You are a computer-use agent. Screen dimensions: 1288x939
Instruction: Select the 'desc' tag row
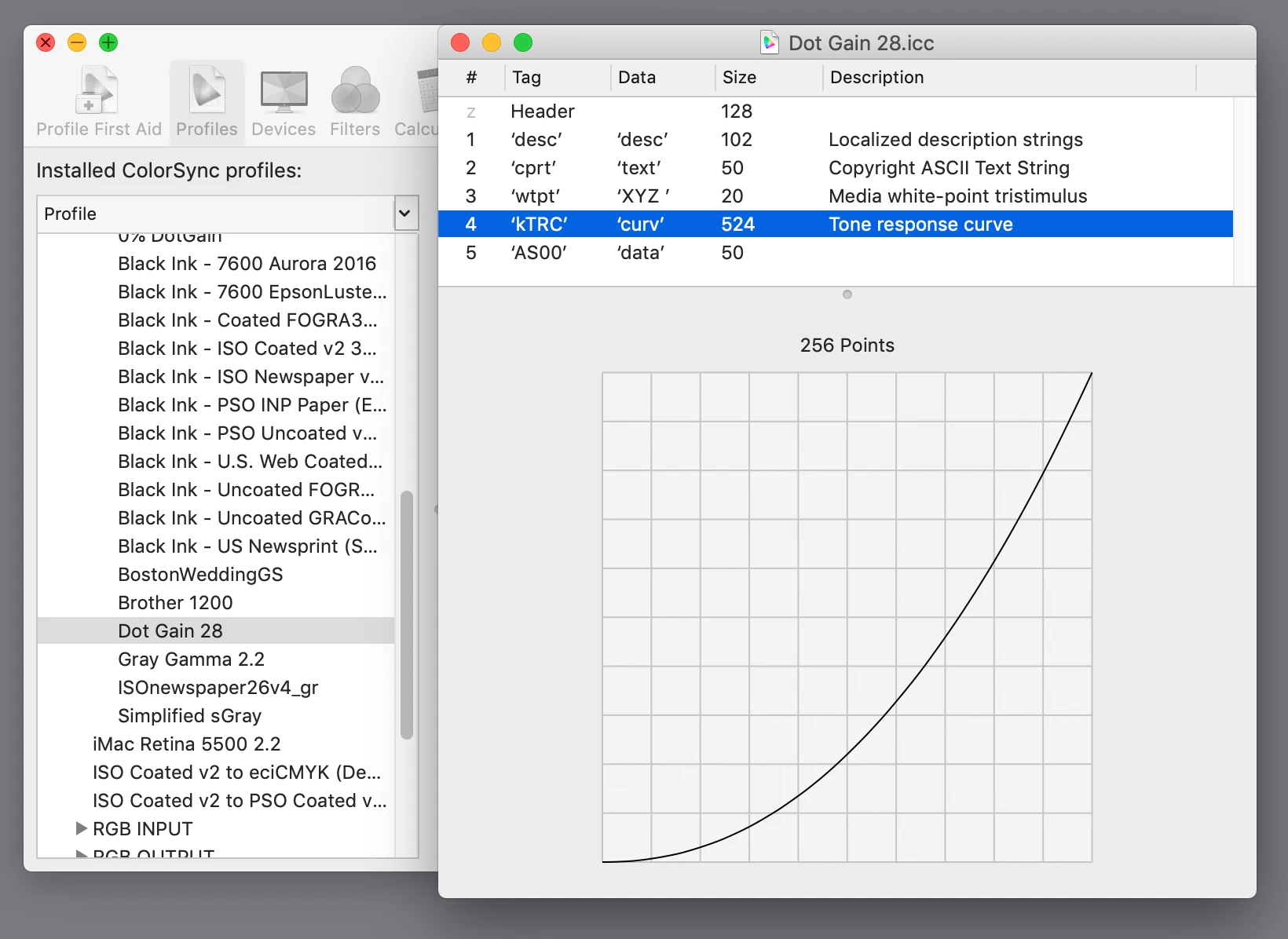point(836,140)
